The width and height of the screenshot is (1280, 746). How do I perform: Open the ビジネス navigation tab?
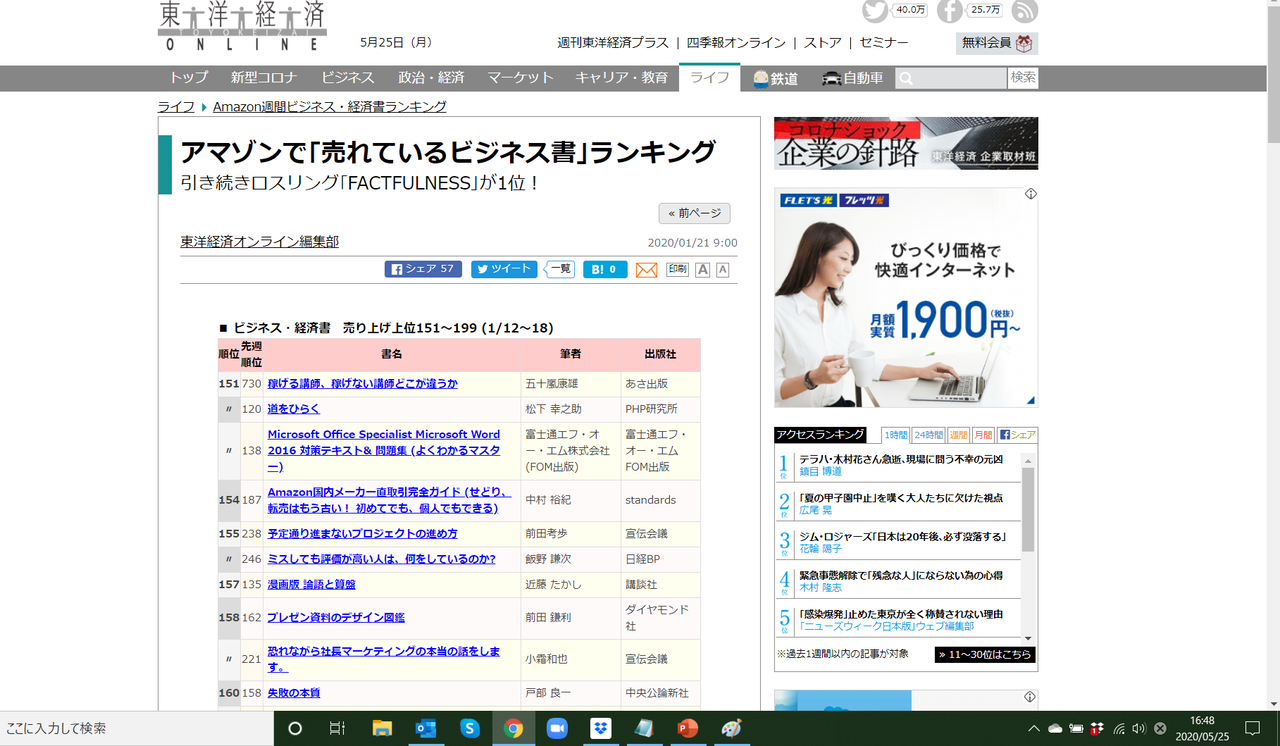[x=348, y=78]
